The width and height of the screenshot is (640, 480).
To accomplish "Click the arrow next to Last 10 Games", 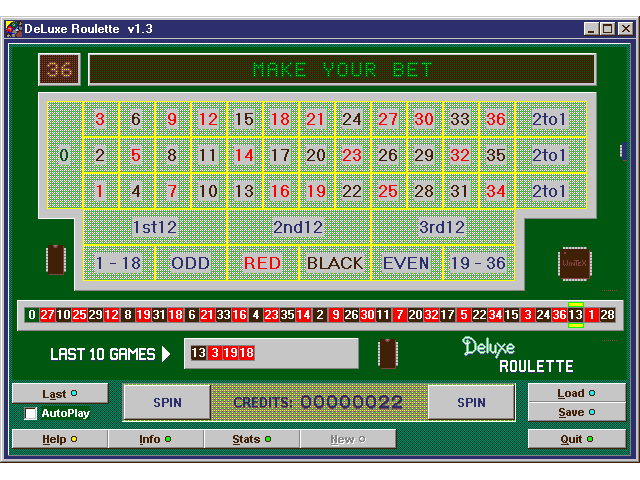I will coord(166,354).
